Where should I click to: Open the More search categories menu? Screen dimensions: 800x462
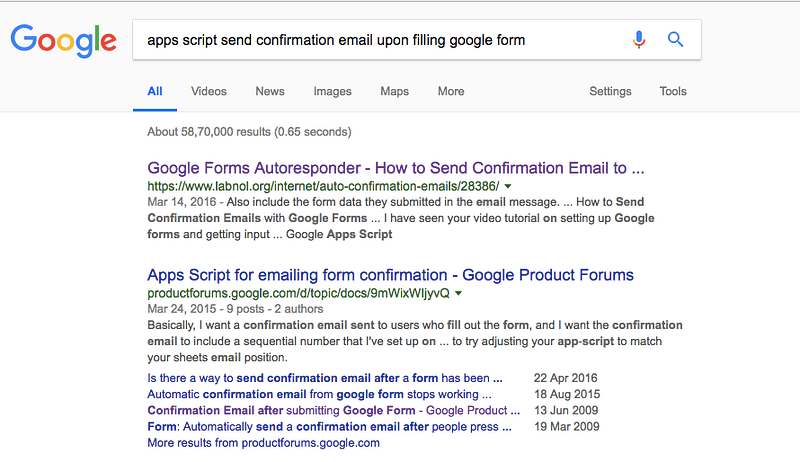450,91
